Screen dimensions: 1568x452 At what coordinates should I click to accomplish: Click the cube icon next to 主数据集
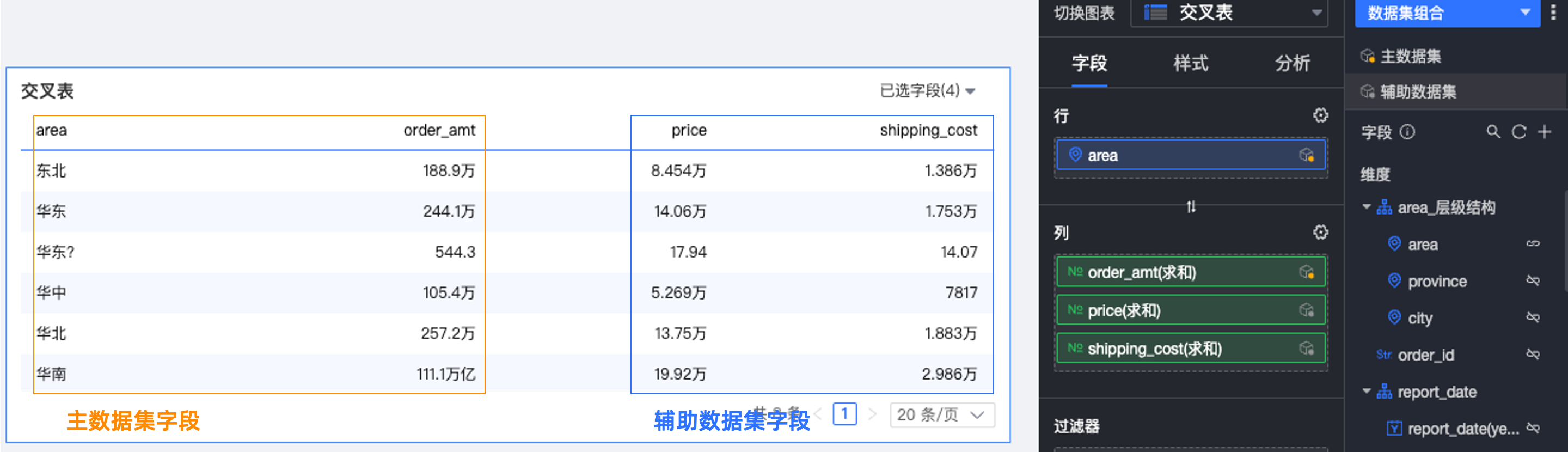point(1367,56)
